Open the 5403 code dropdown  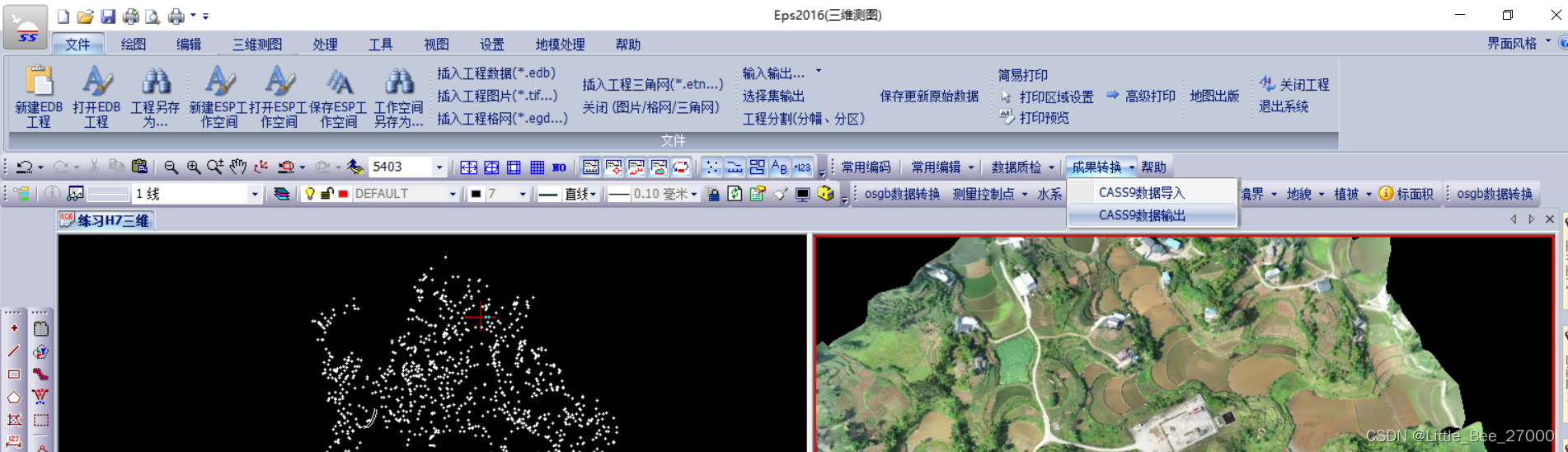click(x=439, y=167)
